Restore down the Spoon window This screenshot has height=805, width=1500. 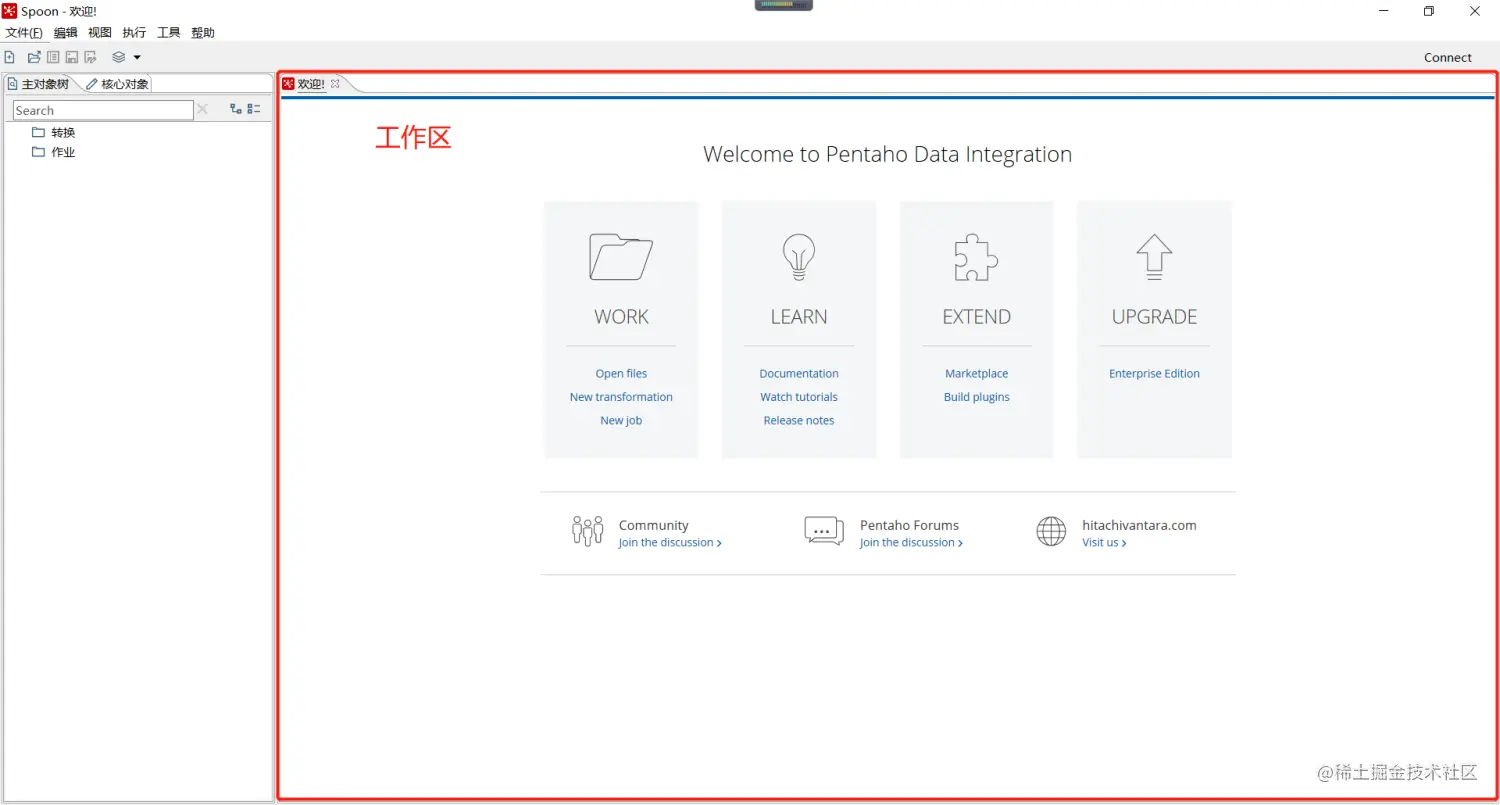[x=1429, y=11]
